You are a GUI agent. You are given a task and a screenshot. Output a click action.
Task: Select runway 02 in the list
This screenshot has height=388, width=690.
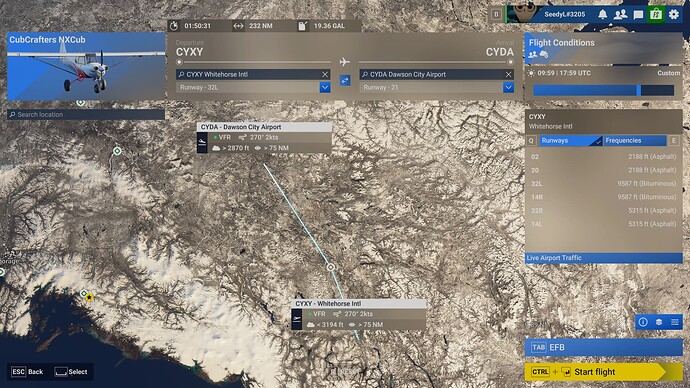tap(603, 157)
